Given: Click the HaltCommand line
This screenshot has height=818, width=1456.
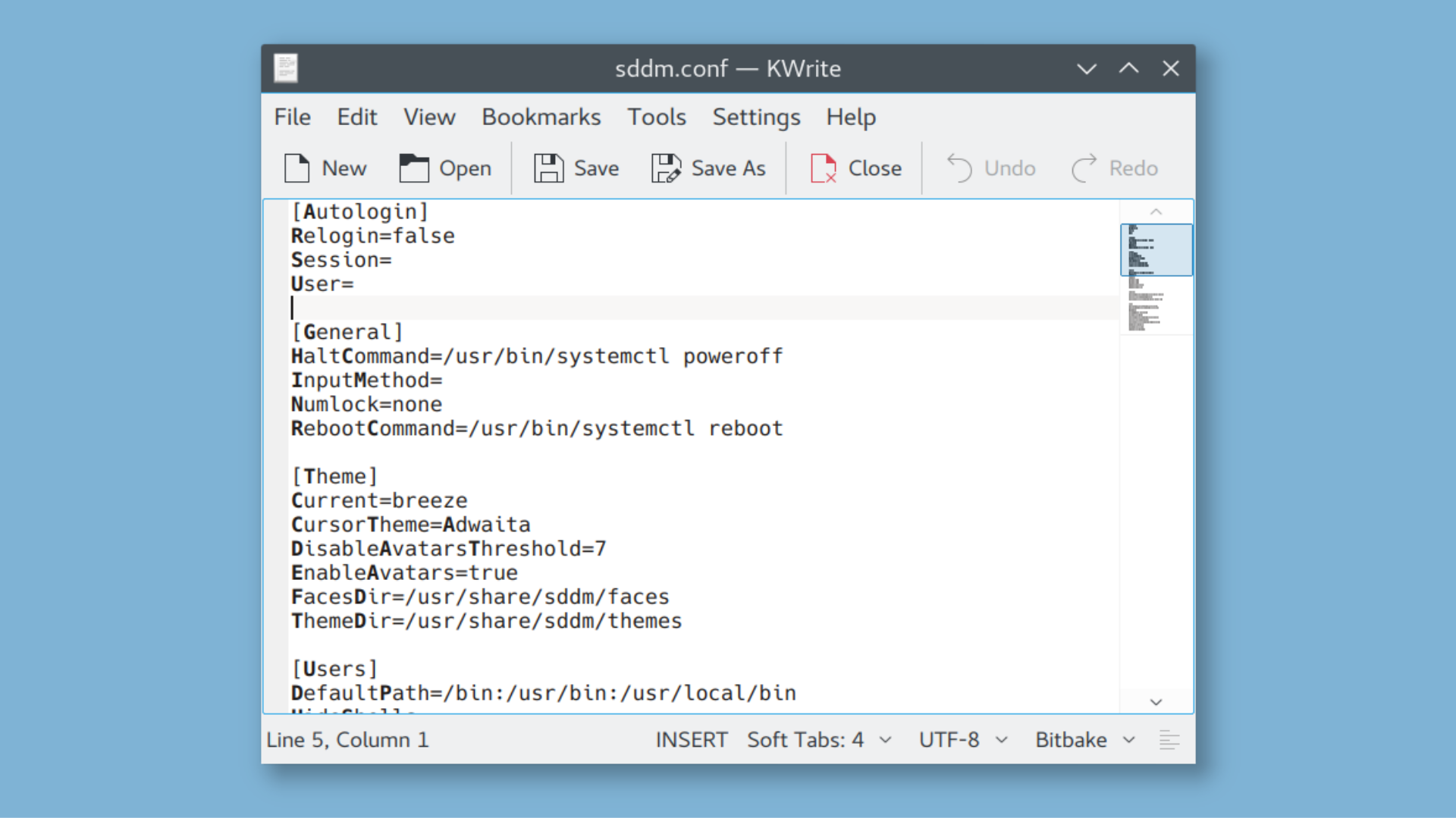Looking at the screenshot, I should (x=537, y=356).
